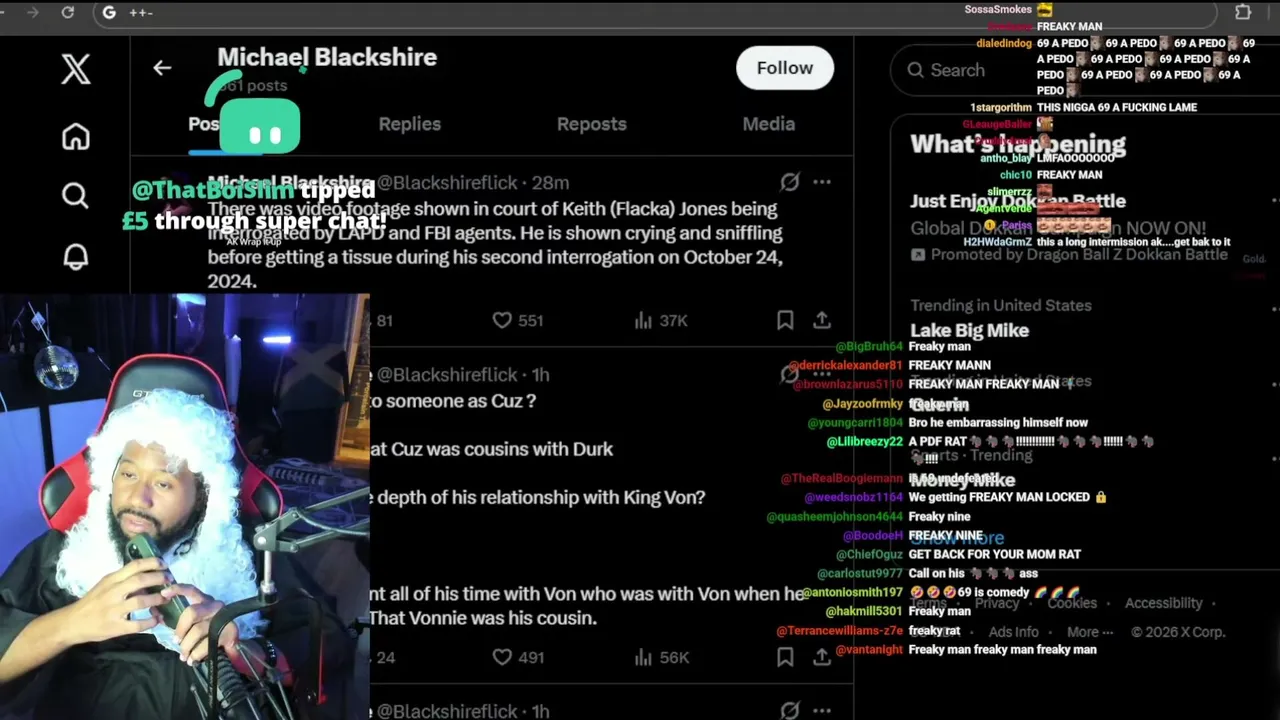Click chat username SossaSmokes

[x=998, y=10]
